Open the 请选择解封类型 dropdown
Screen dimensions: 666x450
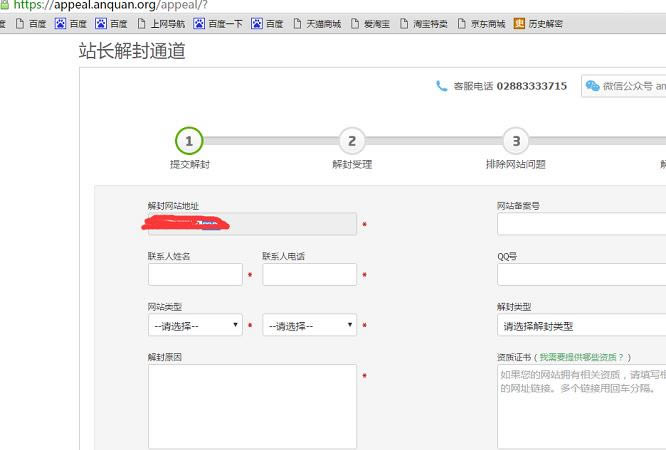coord(581,325)
